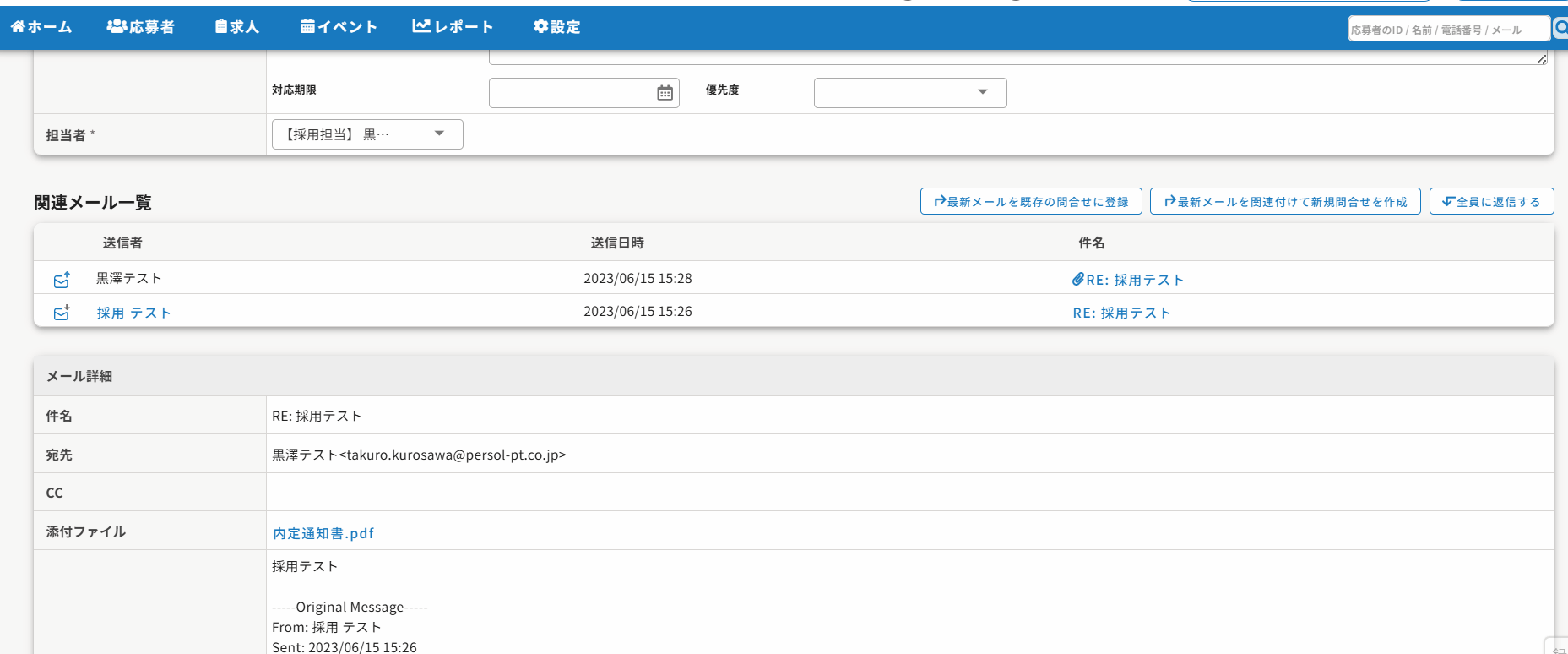Click the calendar icon in 対応期限 field
This screenshot has height=654, width=1568.
point(665,93)
